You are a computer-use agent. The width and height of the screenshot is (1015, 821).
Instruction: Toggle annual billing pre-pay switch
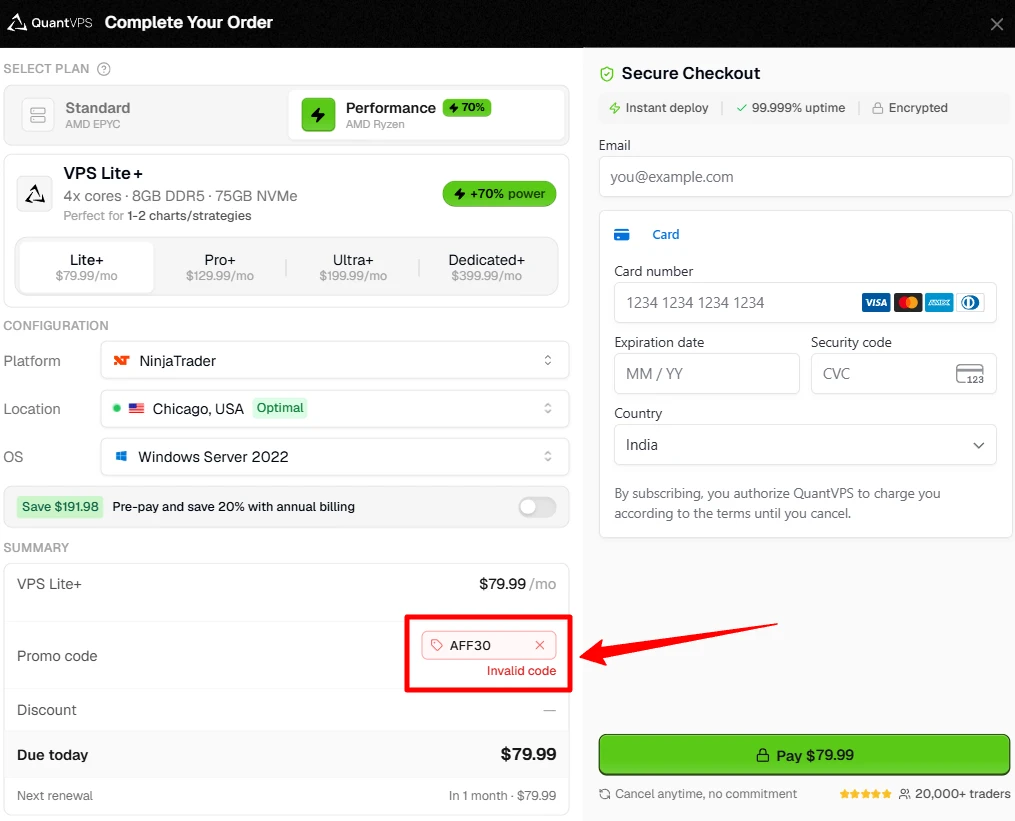tap(537, 507)
